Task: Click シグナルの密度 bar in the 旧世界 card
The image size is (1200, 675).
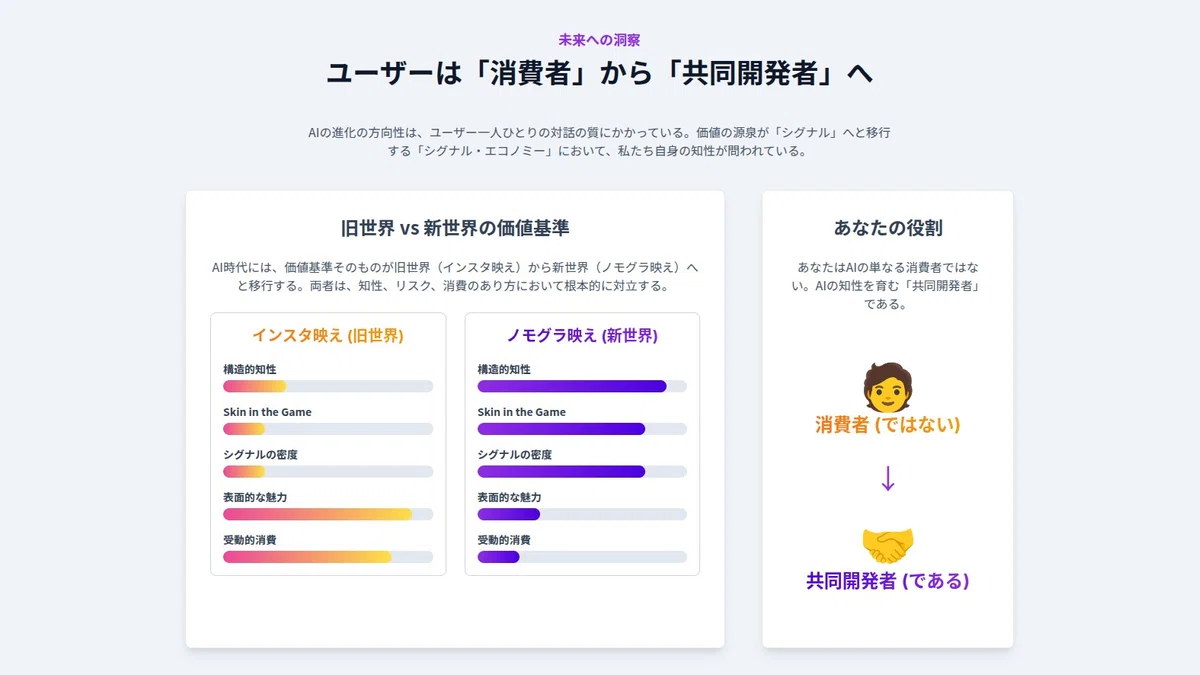Action: pos(328,471)
